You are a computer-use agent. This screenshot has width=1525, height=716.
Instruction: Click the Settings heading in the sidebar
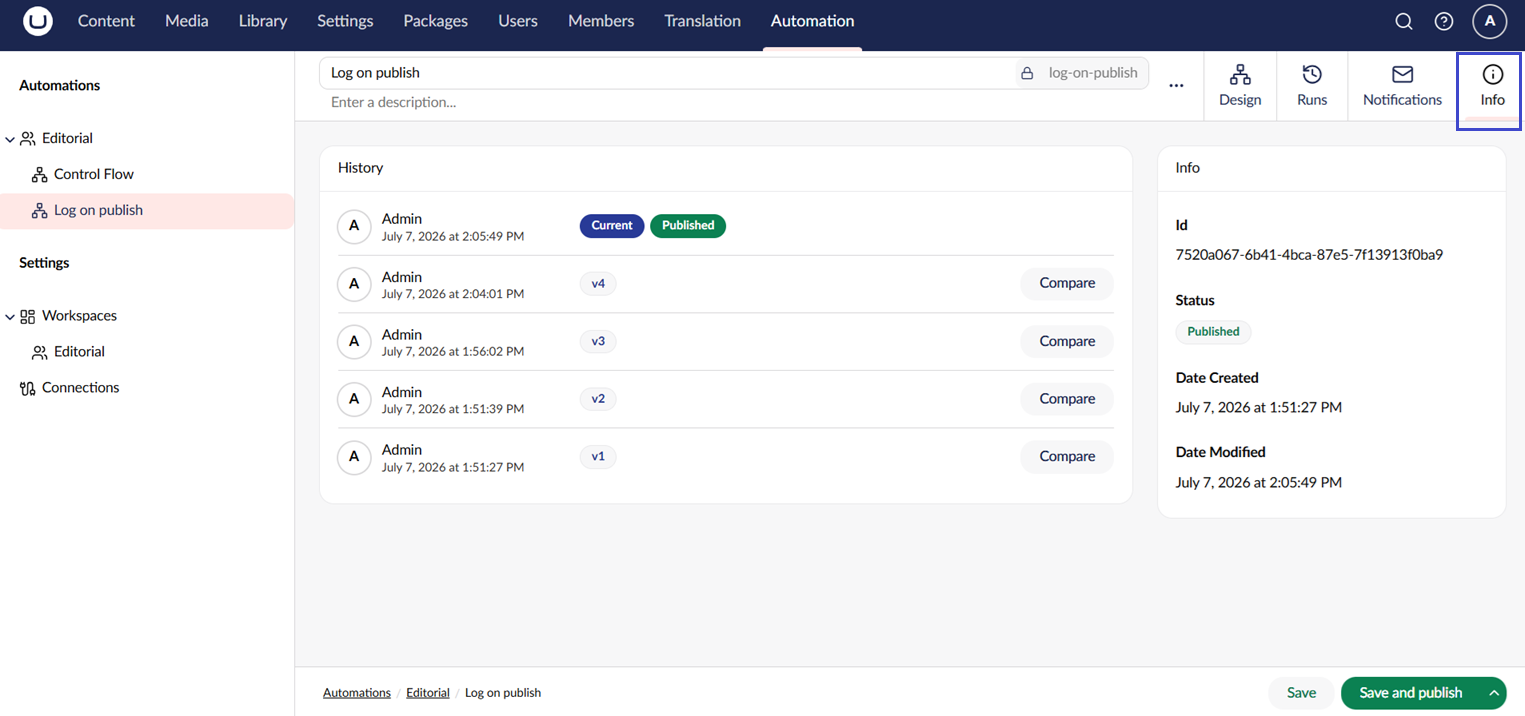click(45, 263)
